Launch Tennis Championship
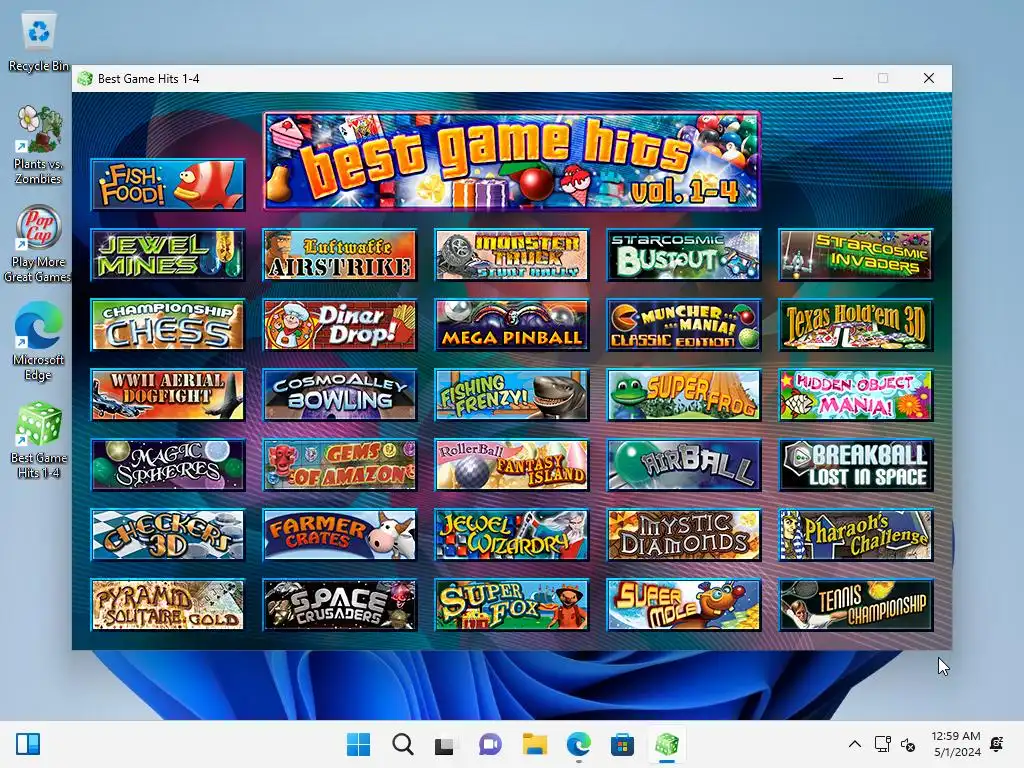 click(x=856, y=605)
